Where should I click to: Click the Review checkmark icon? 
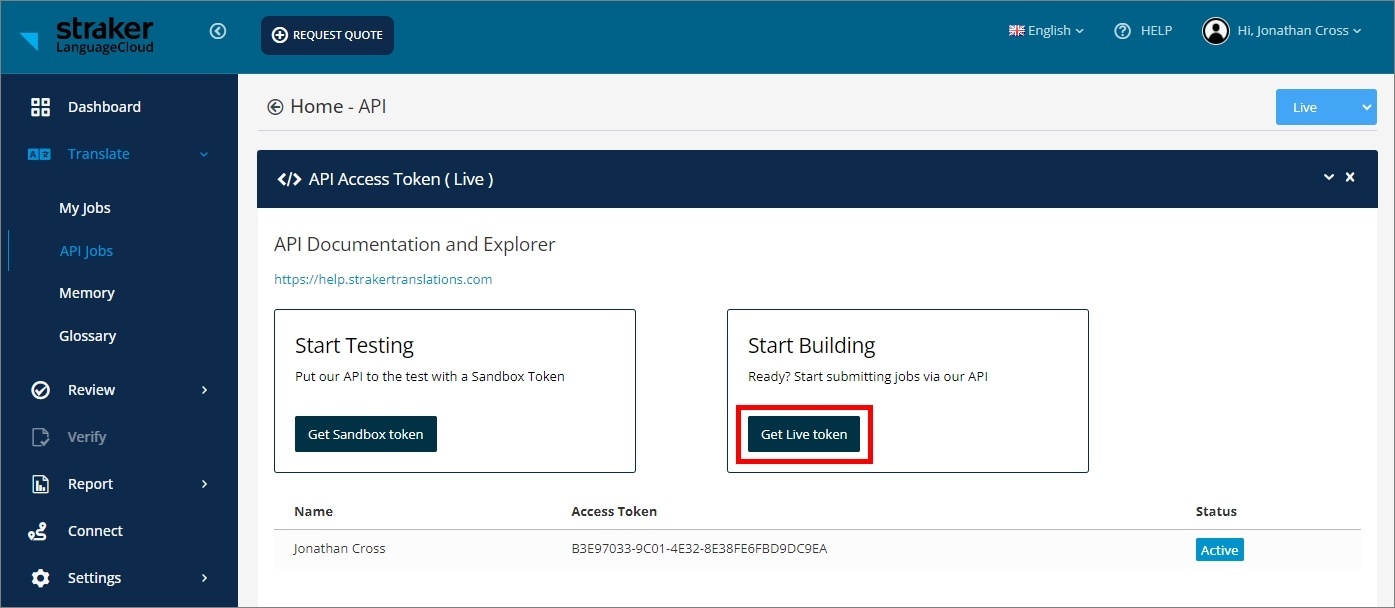(40, 390)
